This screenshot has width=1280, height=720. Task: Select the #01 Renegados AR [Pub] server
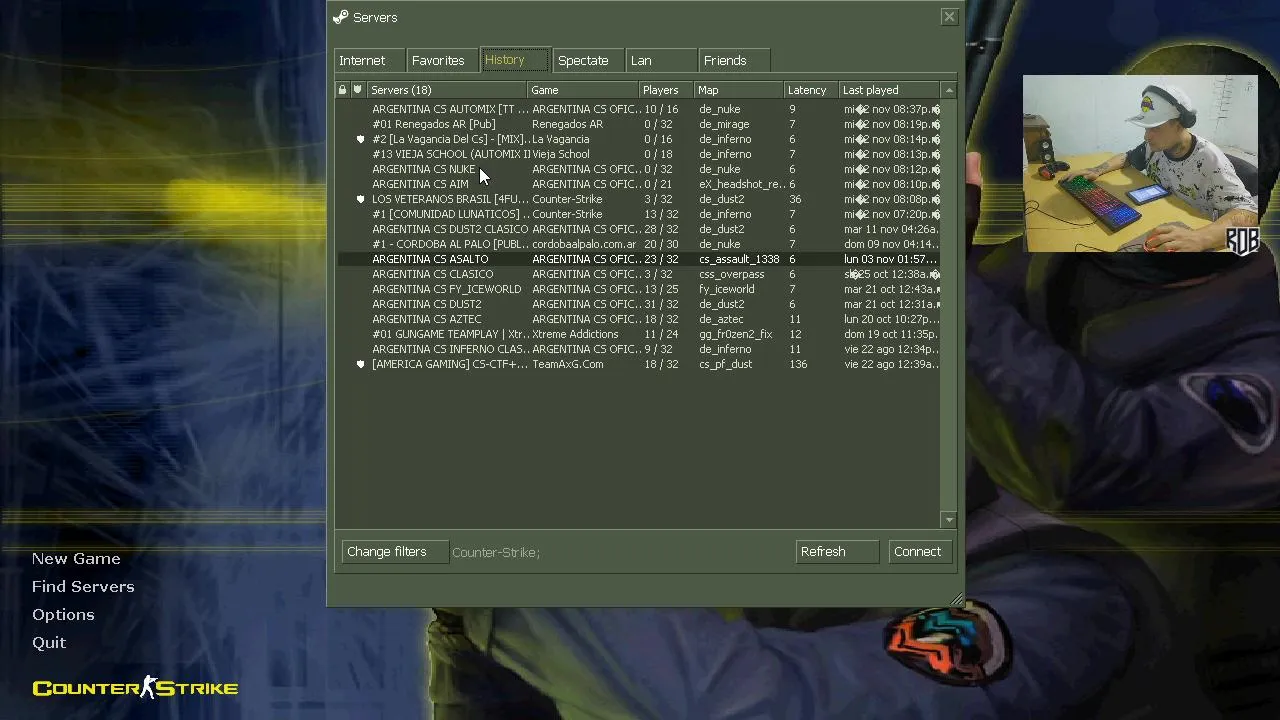[639, 124]
